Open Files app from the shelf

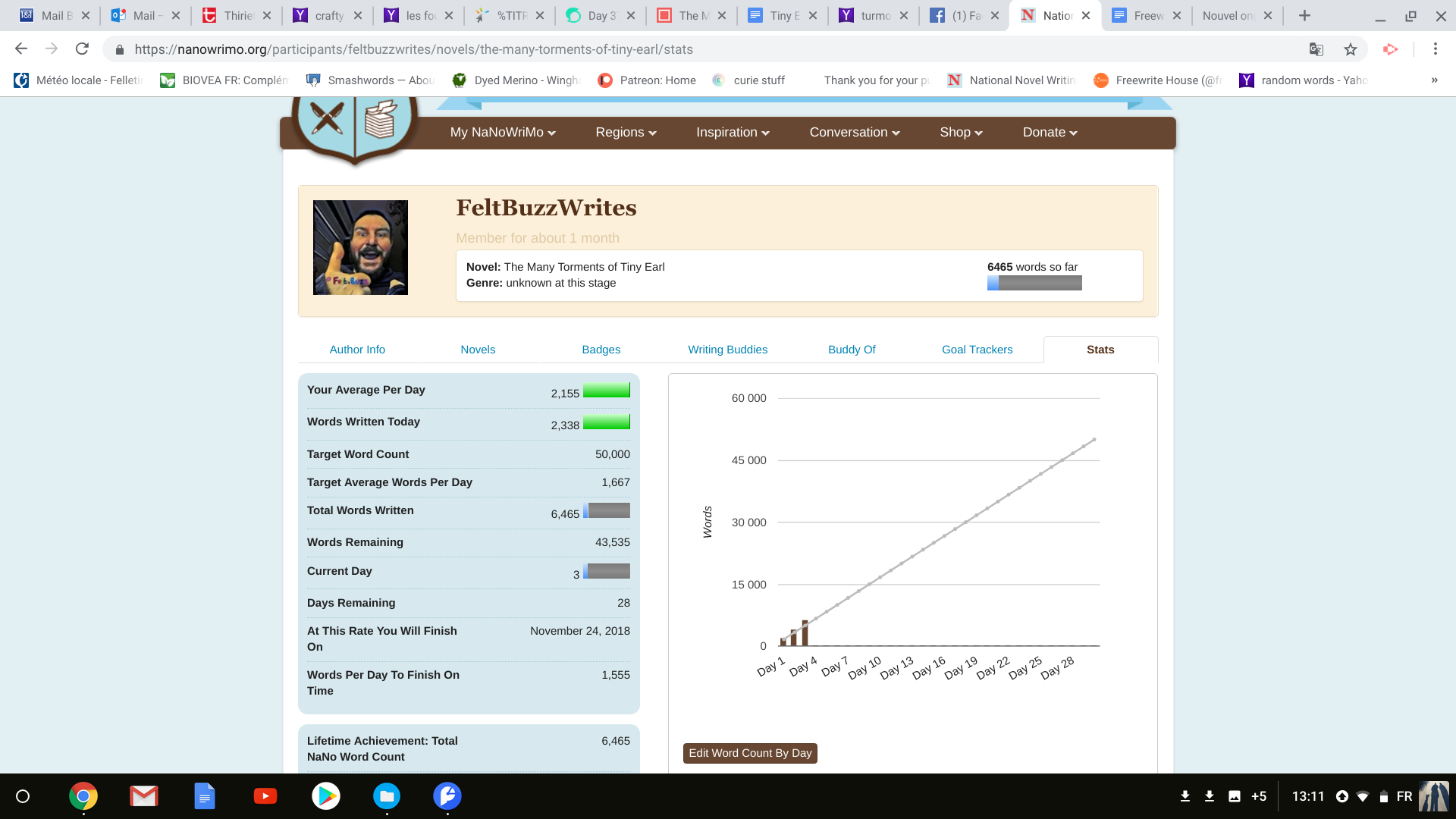(387, 796)
